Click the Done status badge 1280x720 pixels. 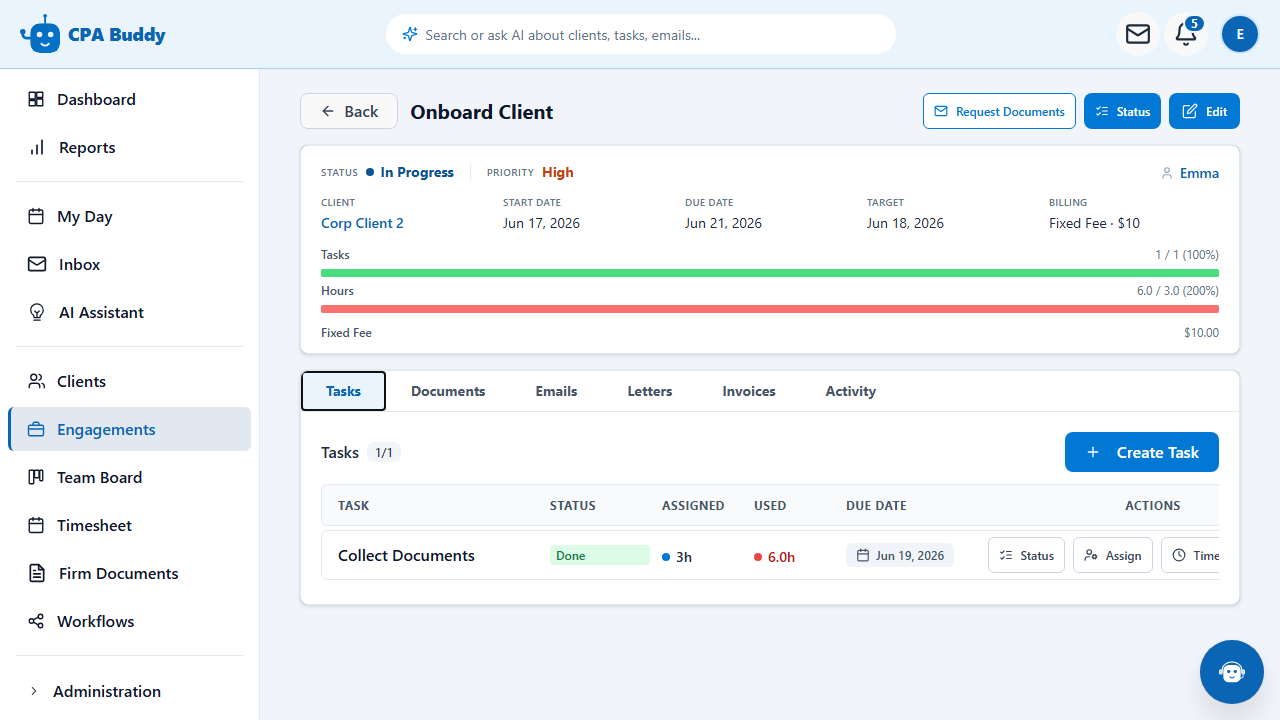(x=600, y=555)
